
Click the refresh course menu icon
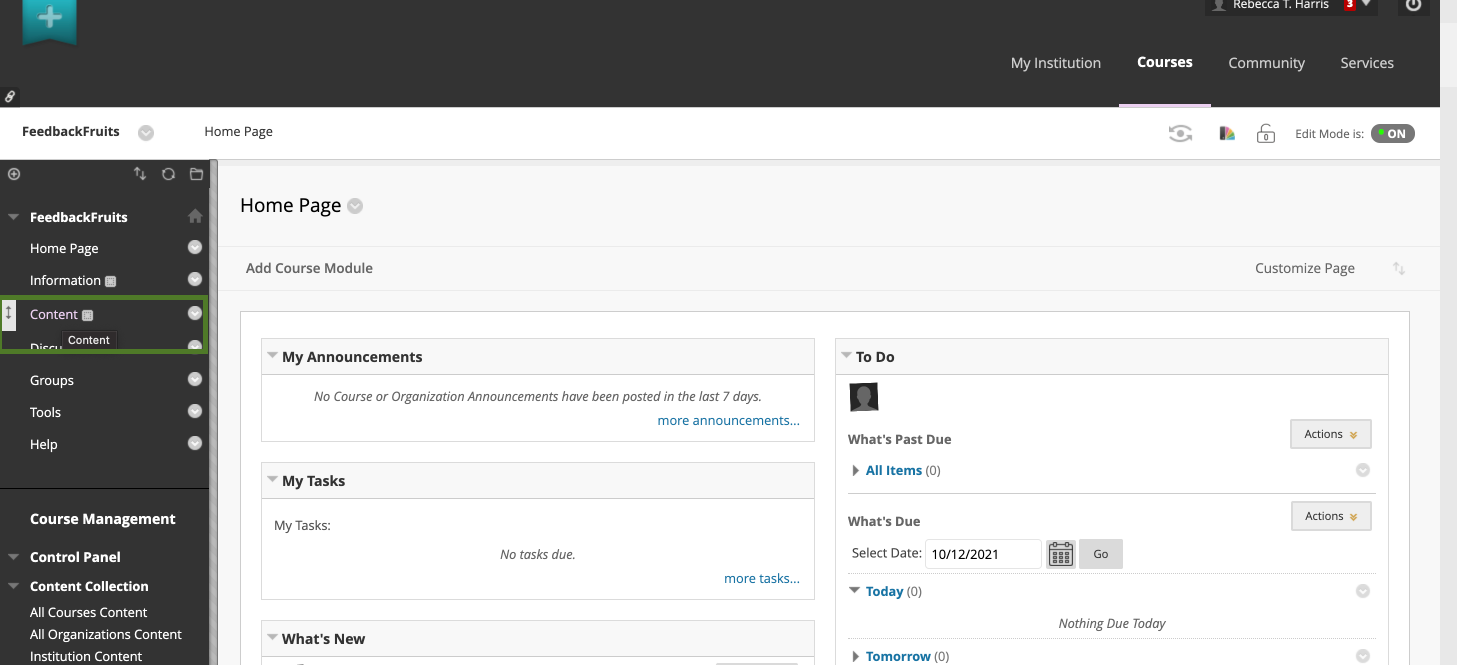[168, 174]
